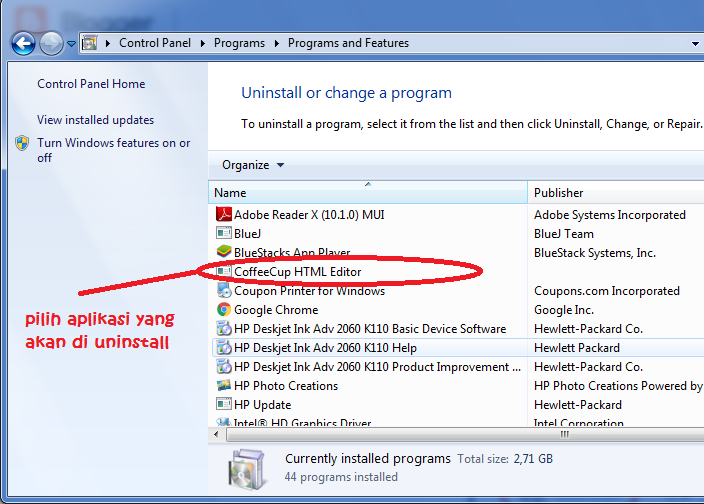Click Programs and Features breadcrumb
Viewport: 704px width, 504px height.
click(348, 43)
